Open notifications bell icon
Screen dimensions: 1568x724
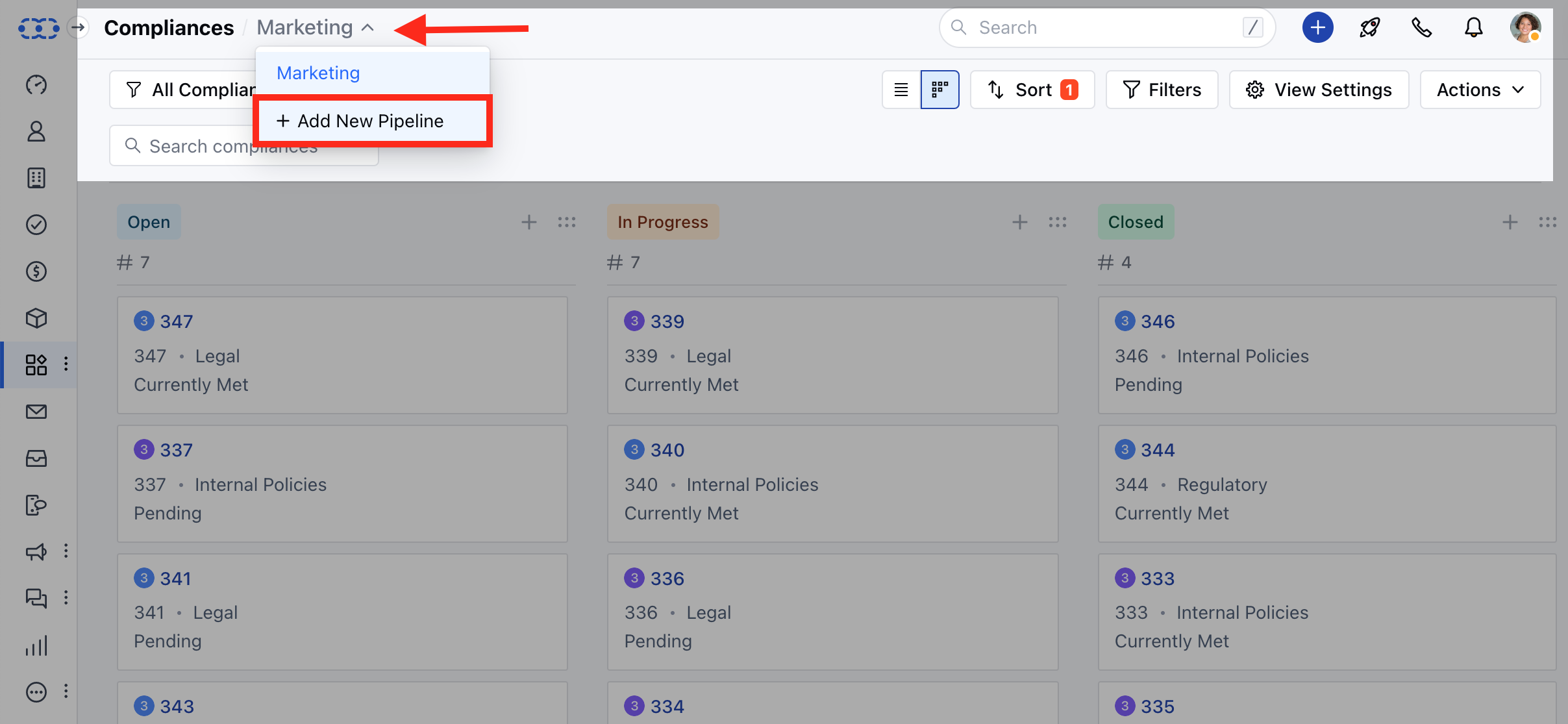tap(1474, 27)
